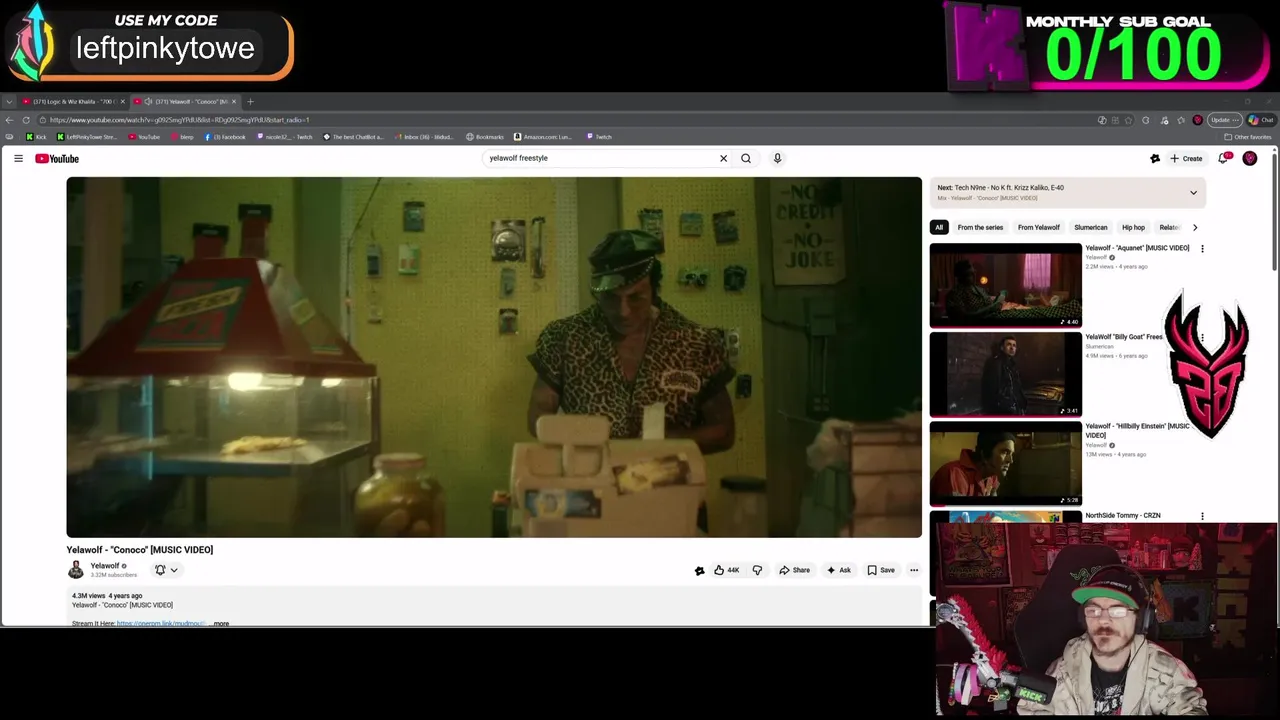Open the Kick bookmark
Screen dimensions: 1280x720
click(x=36, y=137)
